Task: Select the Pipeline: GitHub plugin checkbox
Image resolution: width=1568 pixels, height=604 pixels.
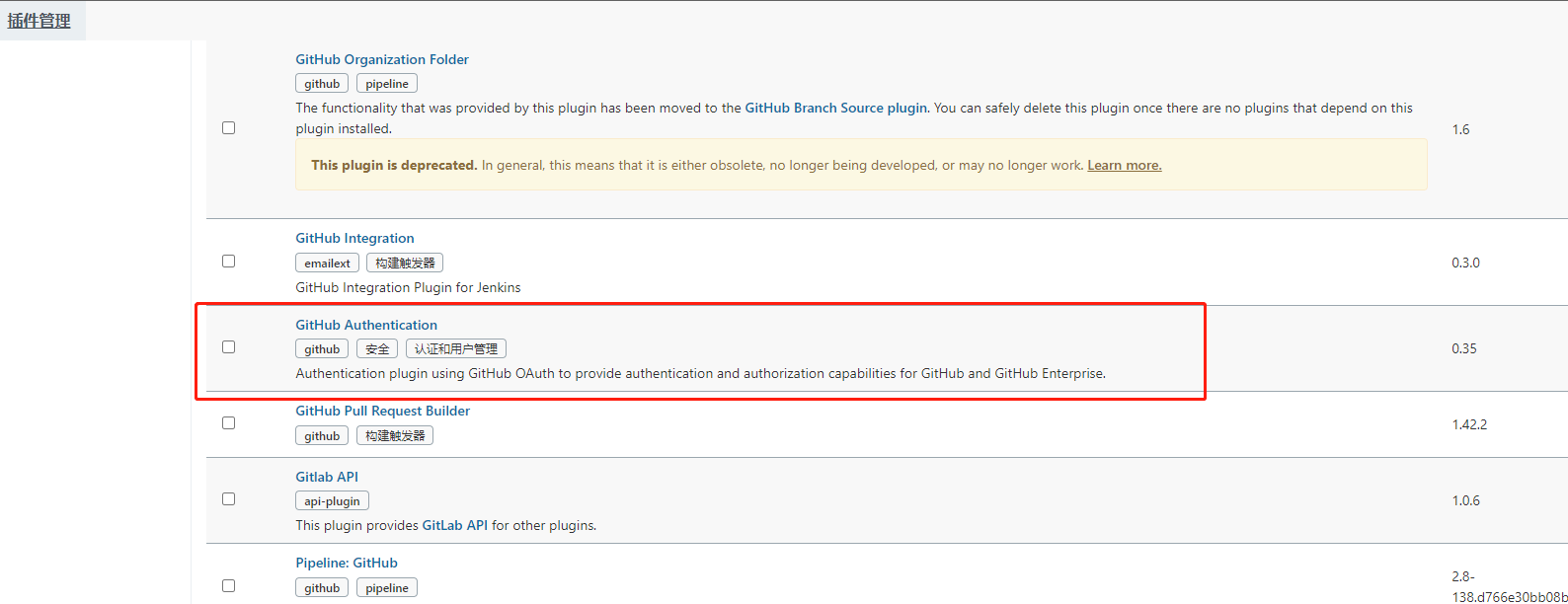Action: pyautogui.click(x=228, y=586)
